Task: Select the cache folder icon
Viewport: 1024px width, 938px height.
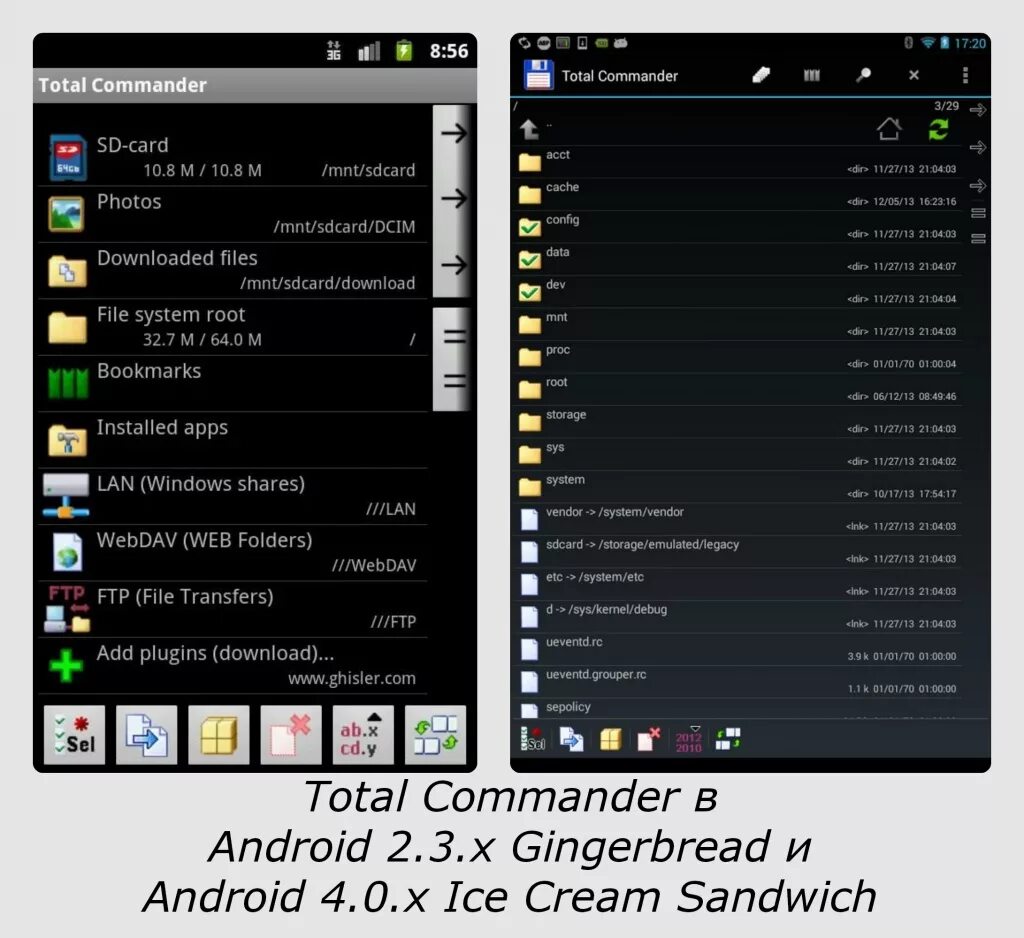Action: point(530,194)
